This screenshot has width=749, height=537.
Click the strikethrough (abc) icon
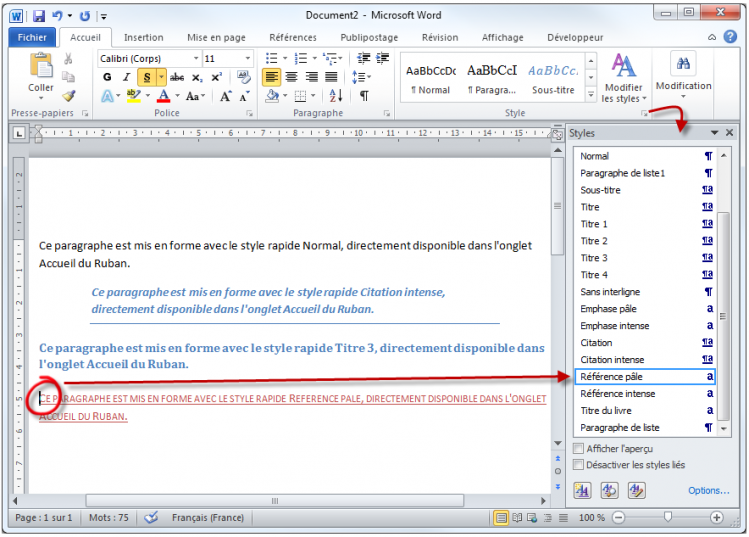coord(177,77)
